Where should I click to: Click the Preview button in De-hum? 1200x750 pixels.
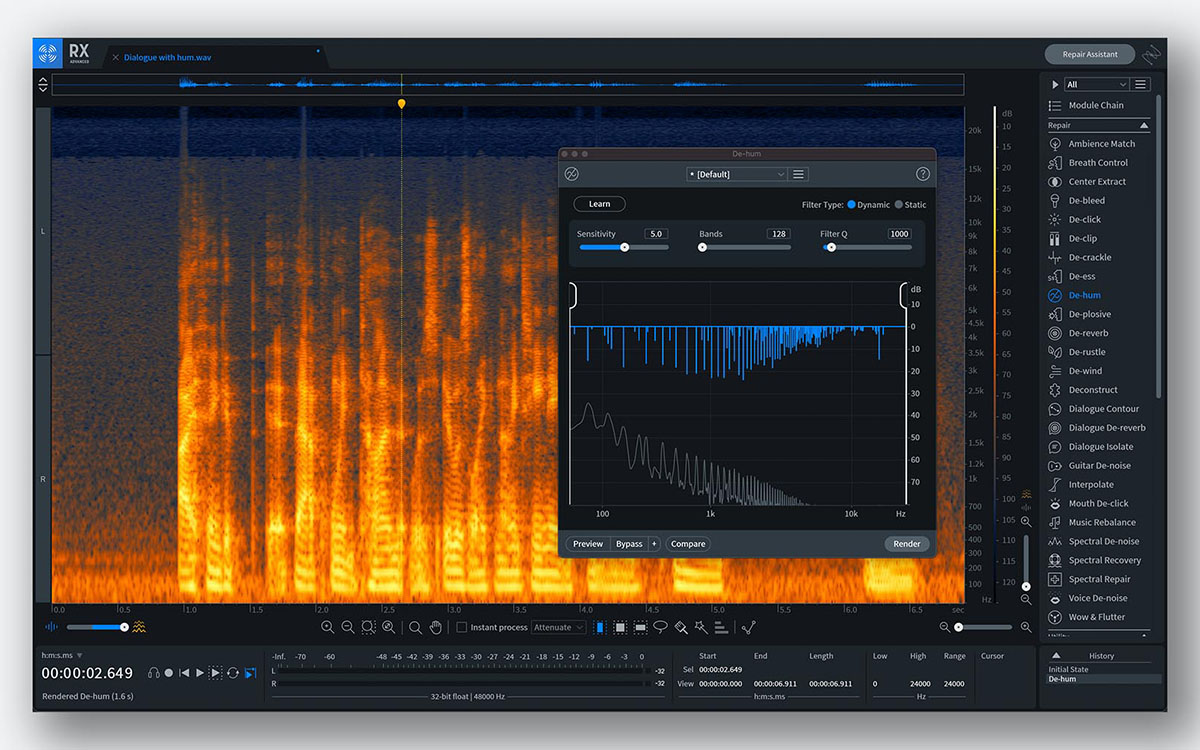point(588,544)
